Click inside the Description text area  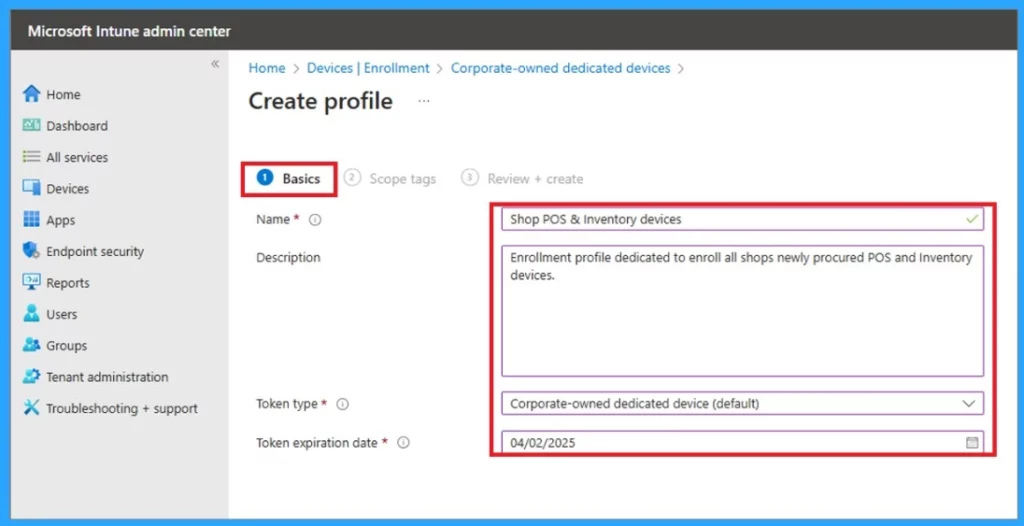[743, 311]
